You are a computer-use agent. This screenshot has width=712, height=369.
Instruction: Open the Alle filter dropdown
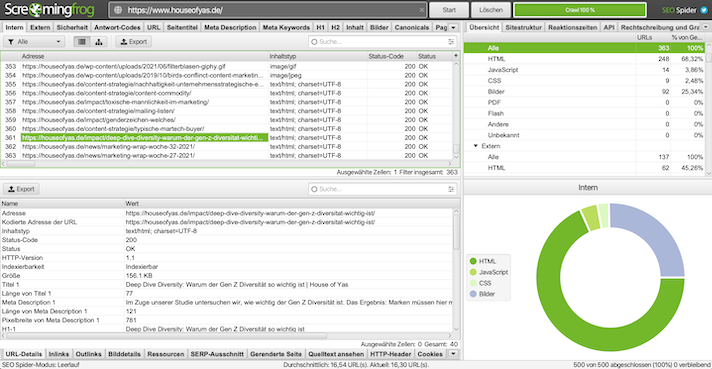click(34, 42)
